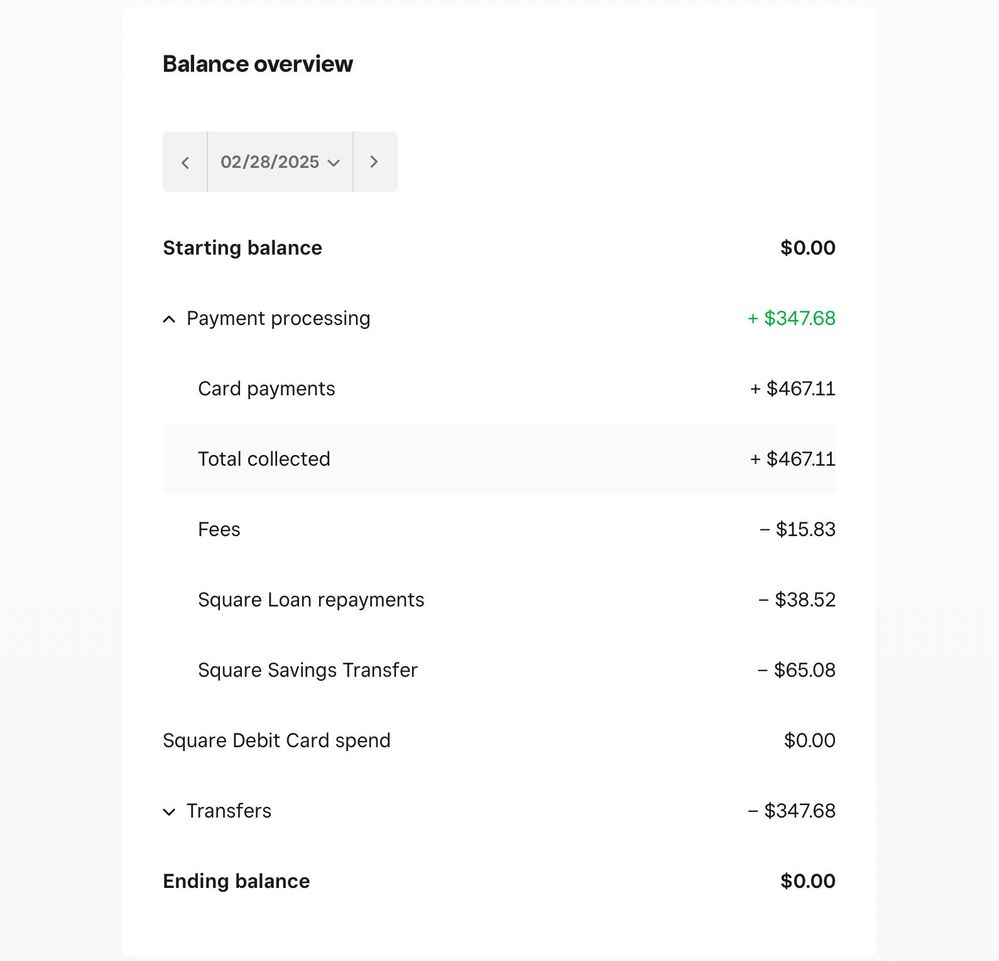
Task: Go to the next date with right arrow
Action: [x=374, y=162]
